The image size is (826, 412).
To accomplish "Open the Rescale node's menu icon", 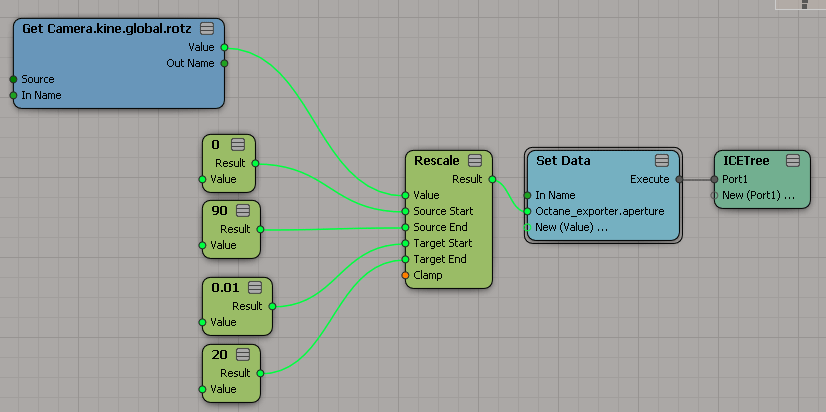I will pos(475,160).
